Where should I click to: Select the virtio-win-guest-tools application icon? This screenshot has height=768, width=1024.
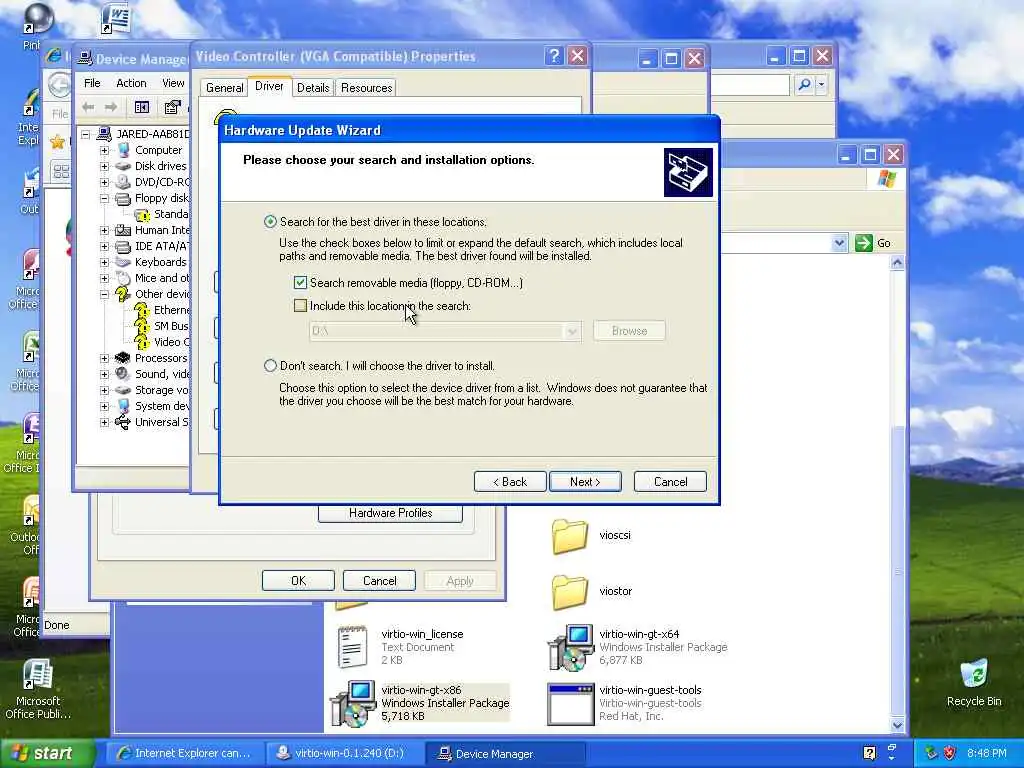click(571, 705)
